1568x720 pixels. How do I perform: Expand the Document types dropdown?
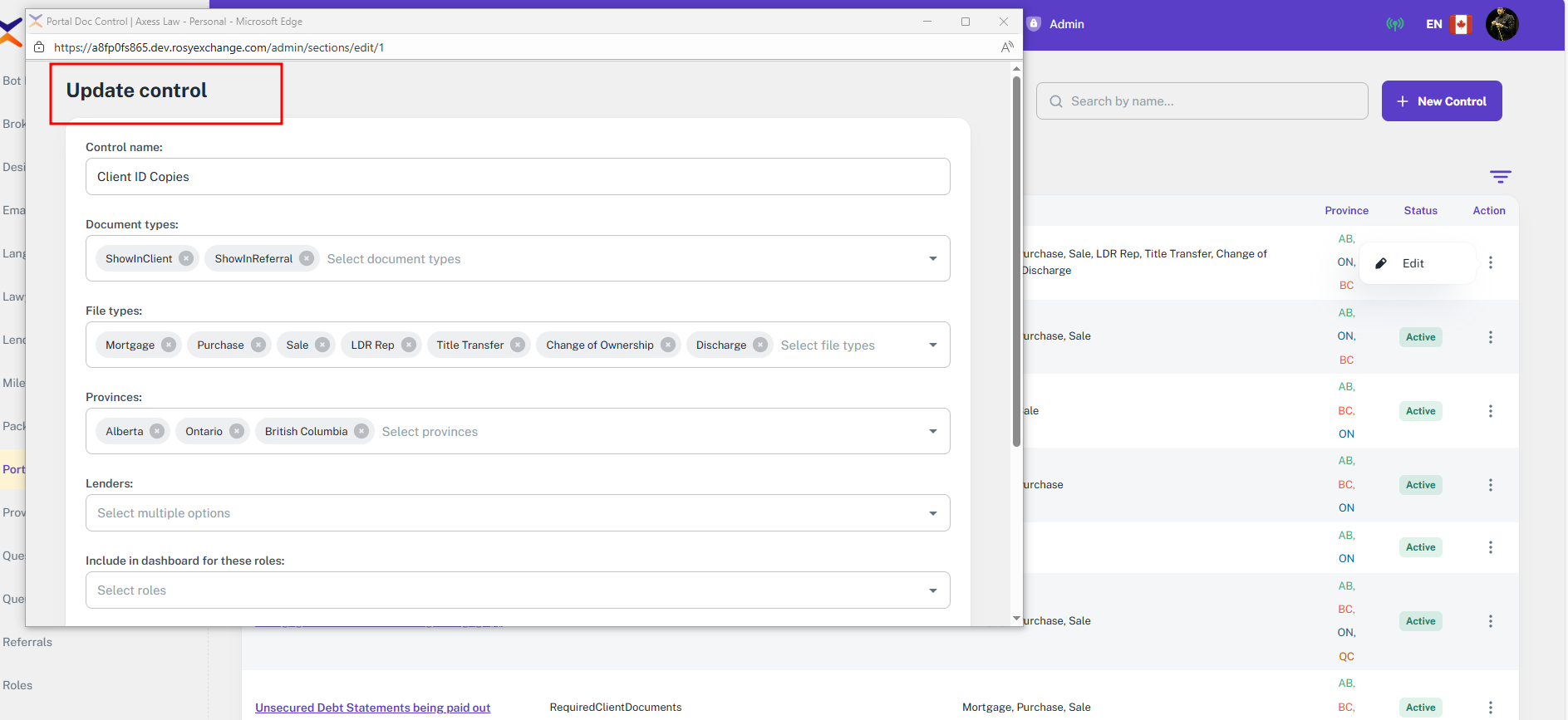point(932,258)
